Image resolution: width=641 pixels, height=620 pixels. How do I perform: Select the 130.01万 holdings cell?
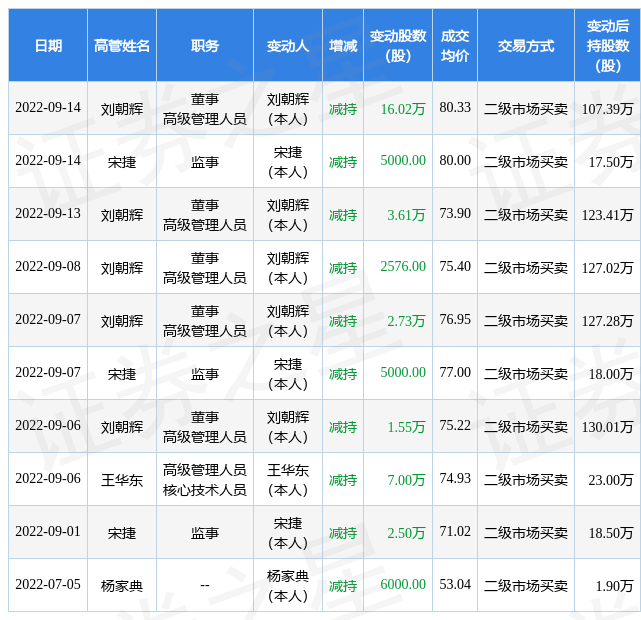pos(607,427)
